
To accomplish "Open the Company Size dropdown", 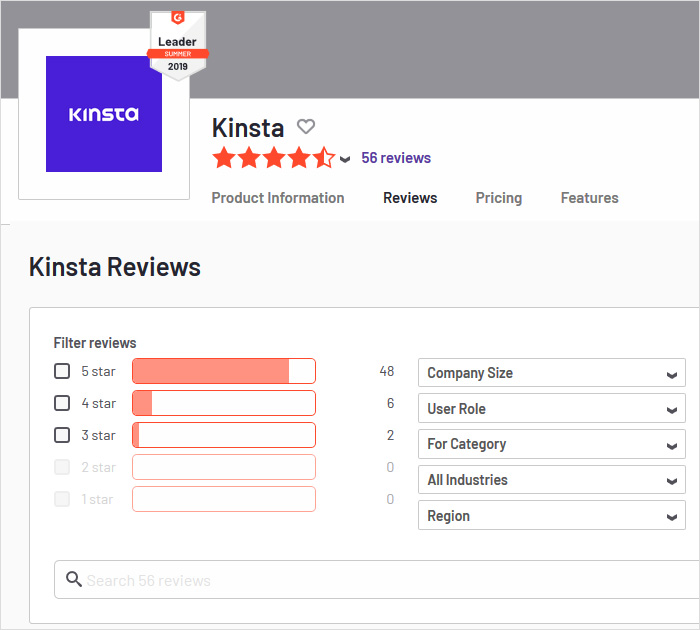I will pyautogui.click(x=552, y=373).
